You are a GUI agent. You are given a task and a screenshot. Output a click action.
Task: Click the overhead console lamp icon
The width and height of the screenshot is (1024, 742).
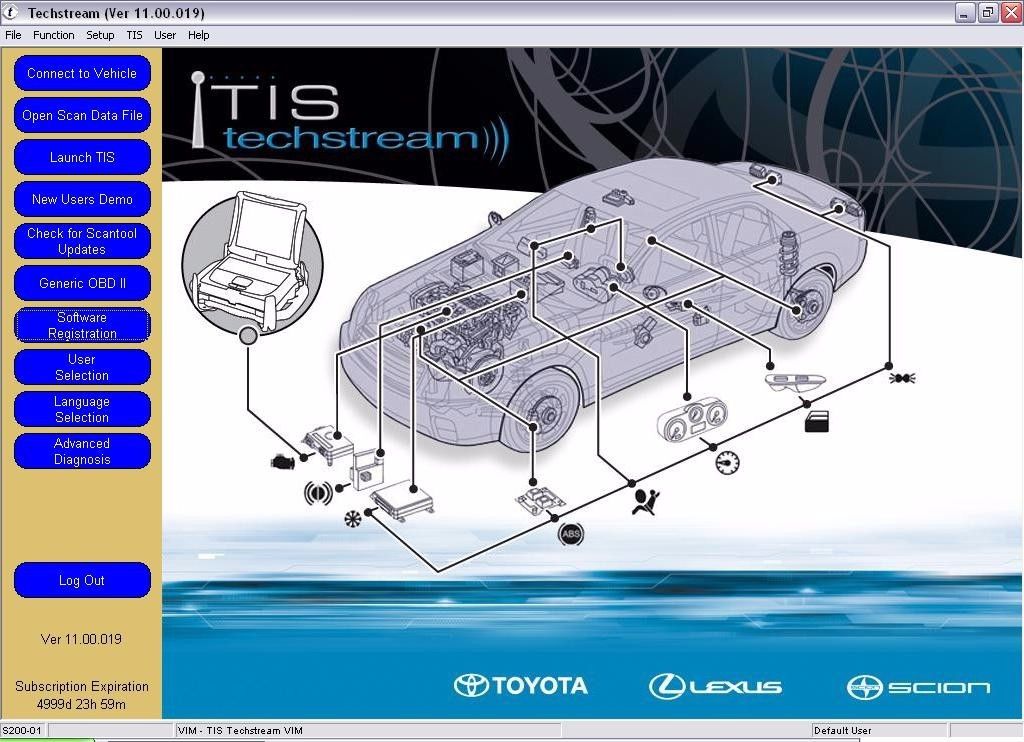click(795, 382)
